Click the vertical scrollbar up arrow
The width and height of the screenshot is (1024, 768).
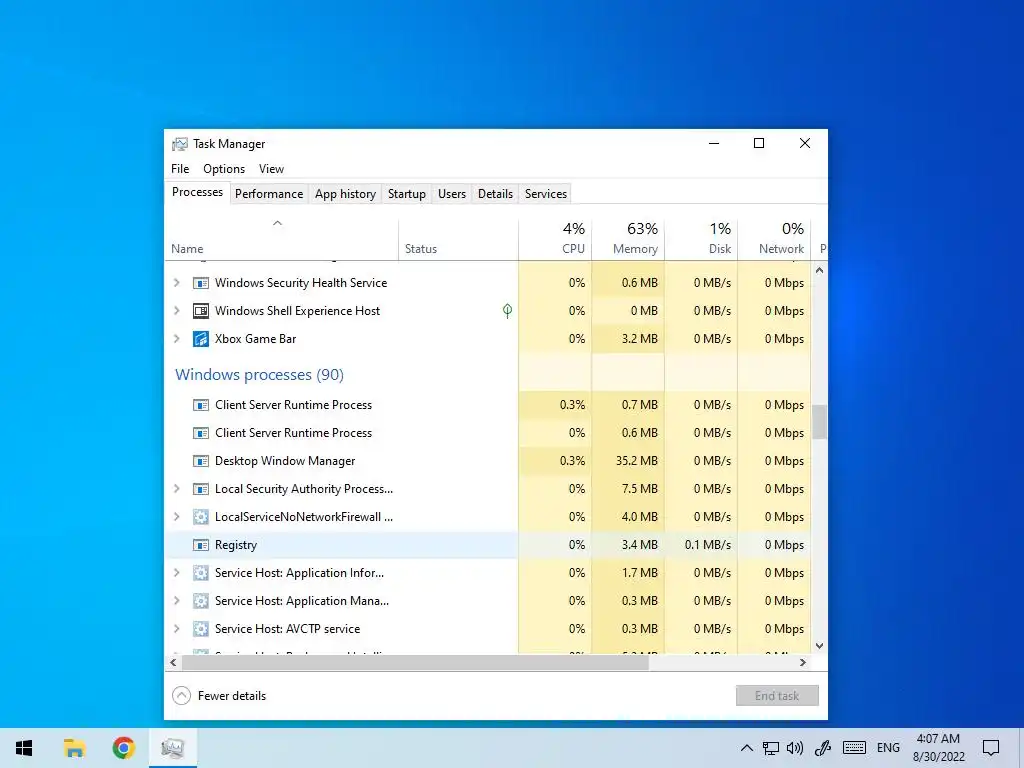(820, 270)
